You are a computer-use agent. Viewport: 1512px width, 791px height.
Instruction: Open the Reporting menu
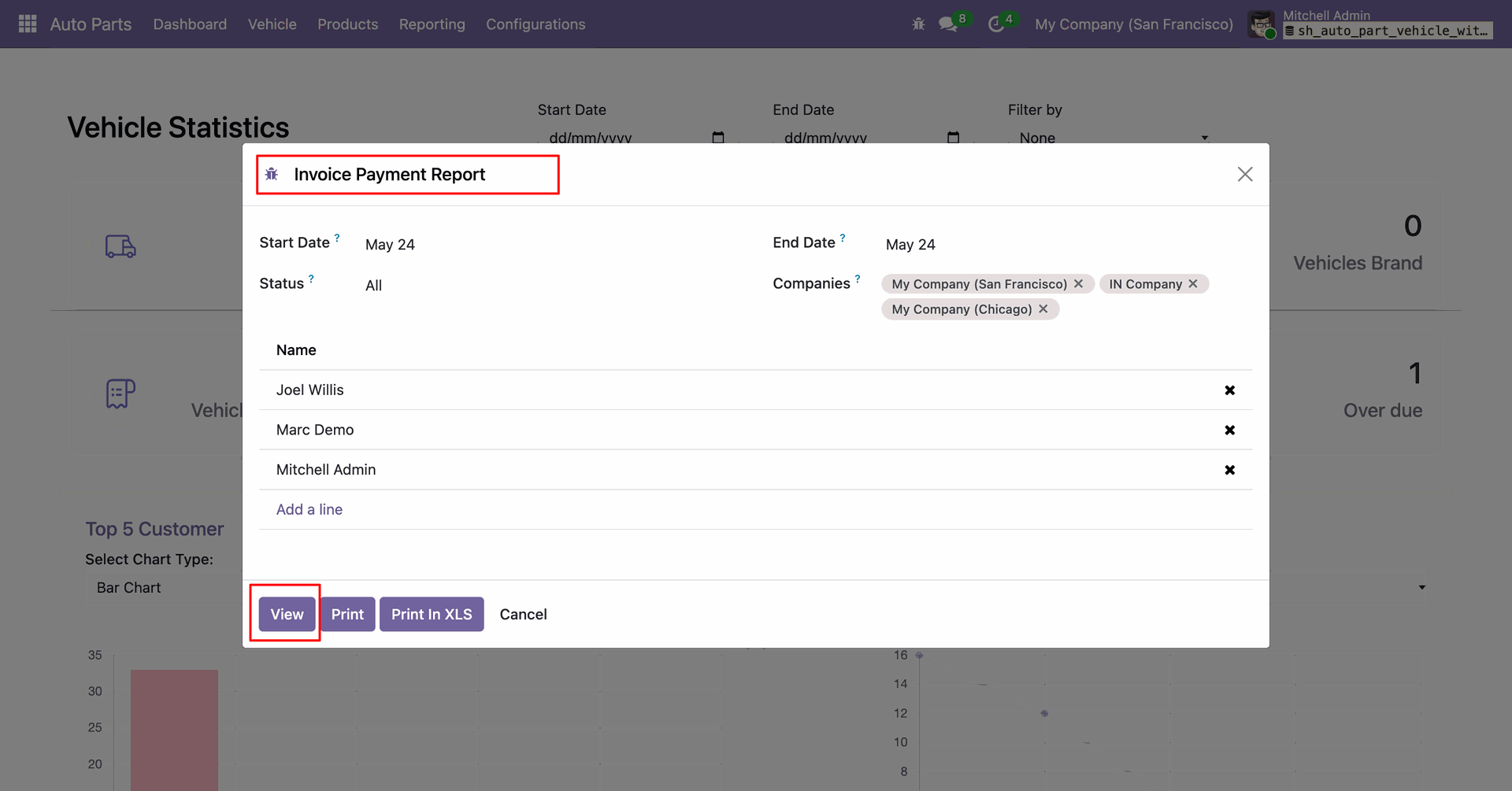432,24
